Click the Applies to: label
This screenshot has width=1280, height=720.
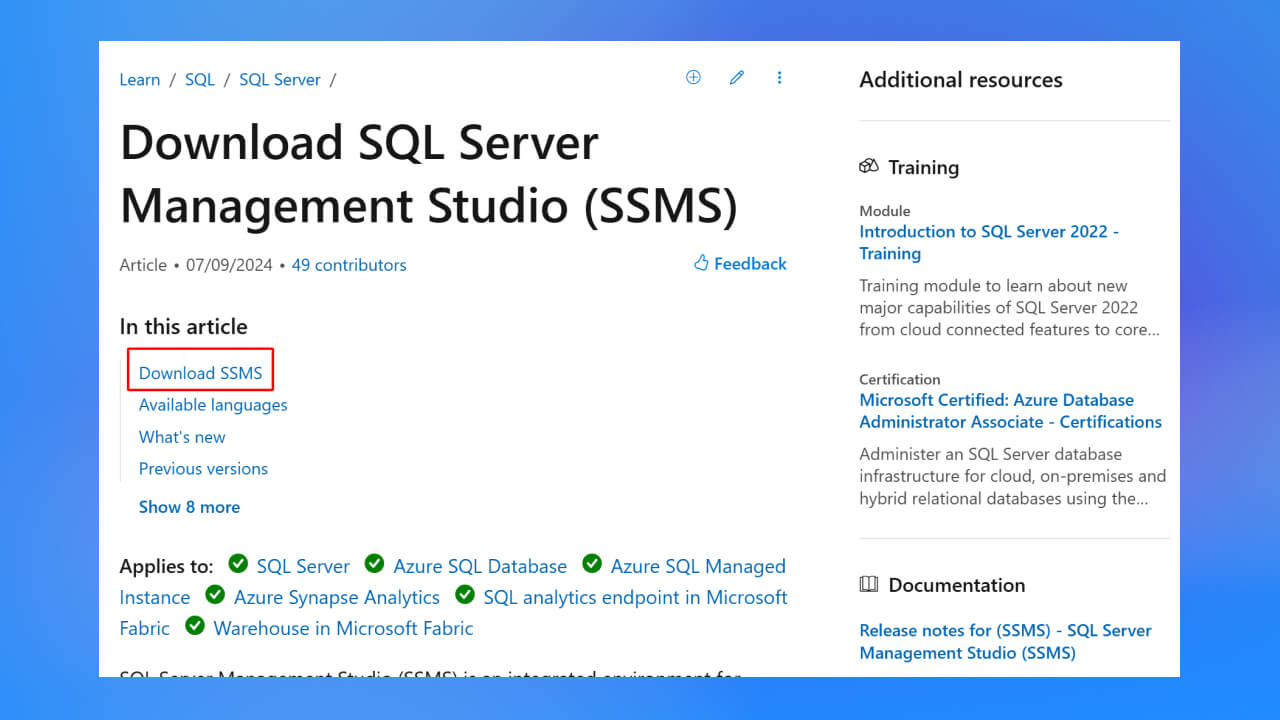(x=166, y=566)
